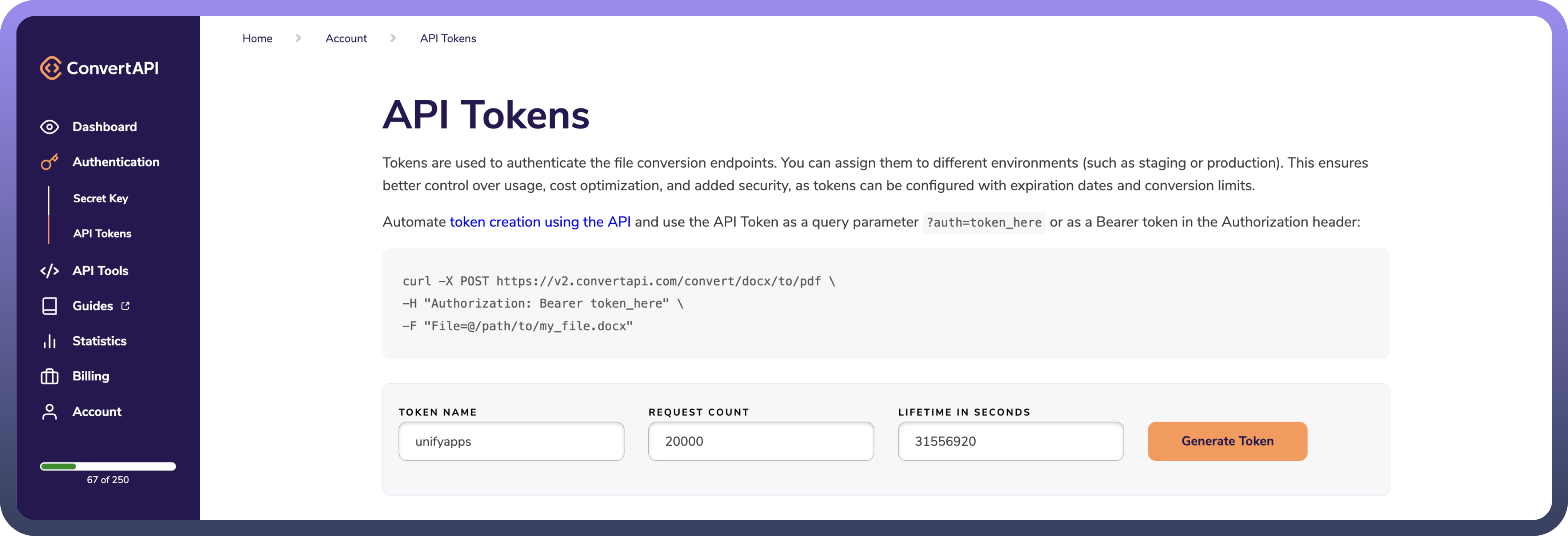The width and height of the screenshot is (1568, 536).
Task: Click the Billing briefcase icon
Action: [49, 376]
